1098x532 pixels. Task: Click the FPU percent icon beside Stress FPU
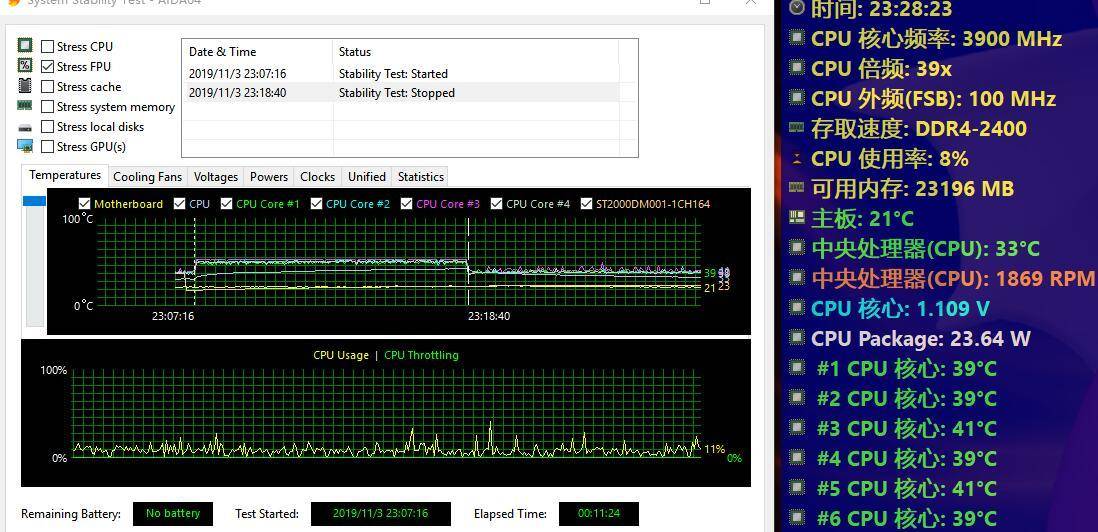tap(25, 66)
